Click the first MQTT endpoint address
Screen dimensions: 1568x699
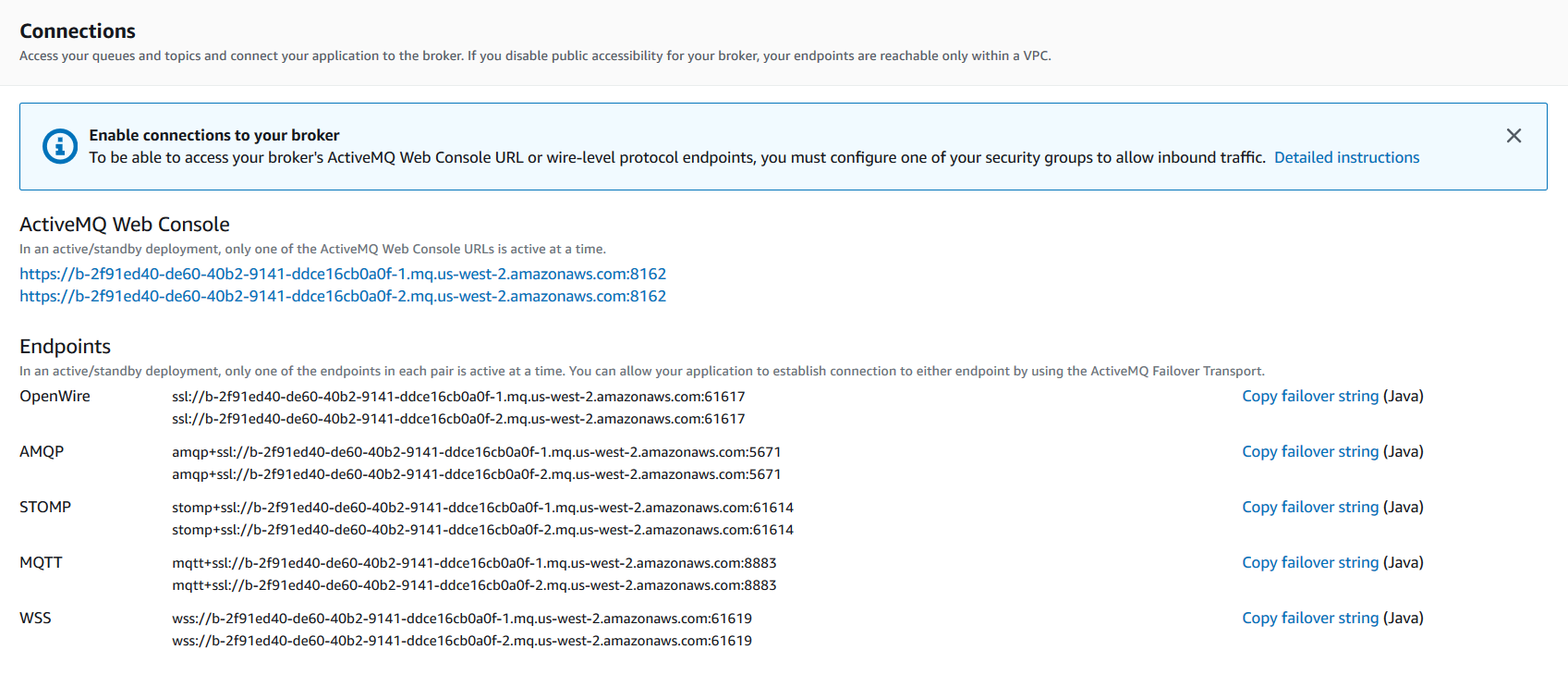click(474, 563)
